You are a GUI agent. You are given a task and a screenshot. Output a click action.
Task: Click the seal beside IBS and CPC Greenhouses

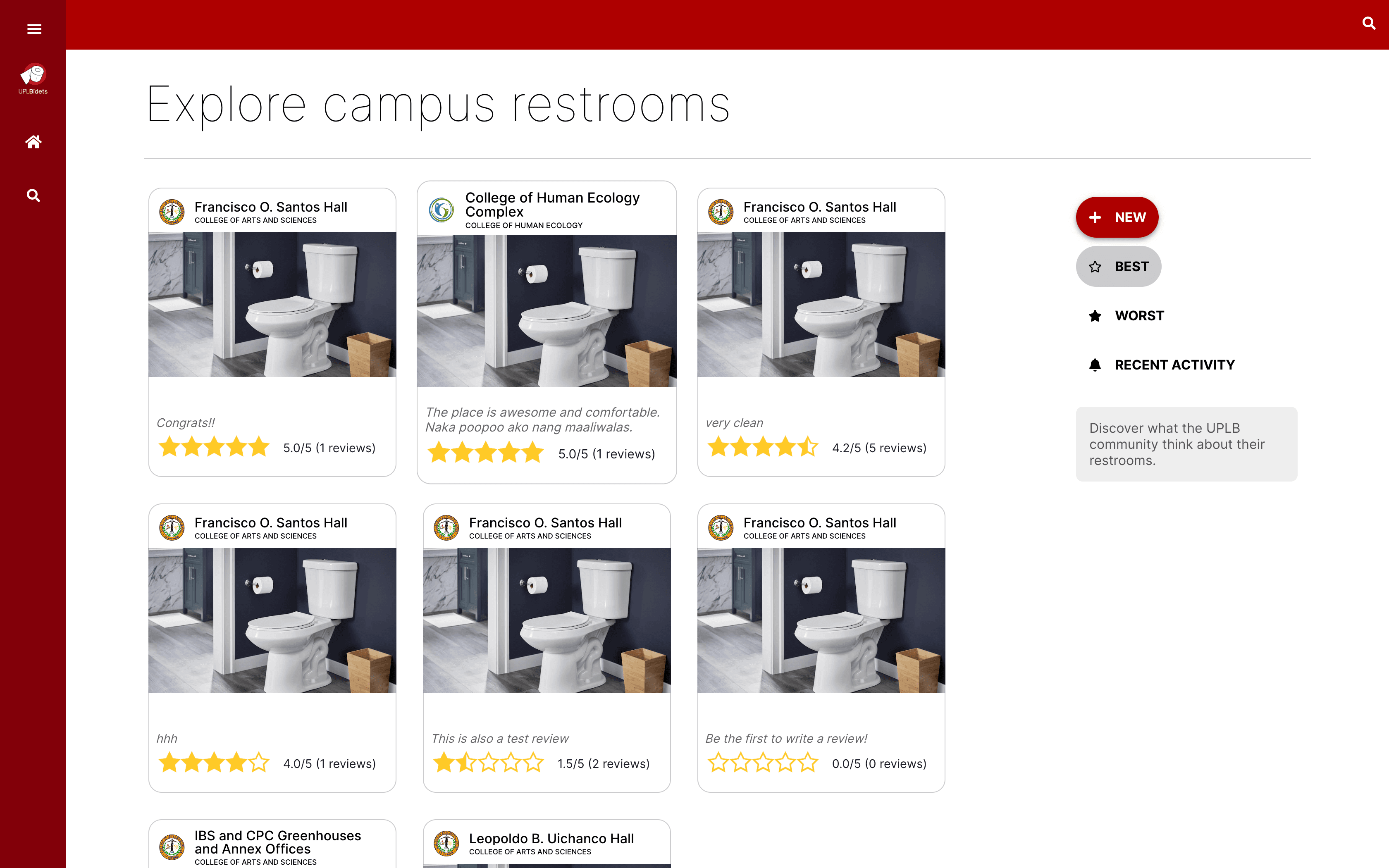pyautogui.click(x=172, y=847)
